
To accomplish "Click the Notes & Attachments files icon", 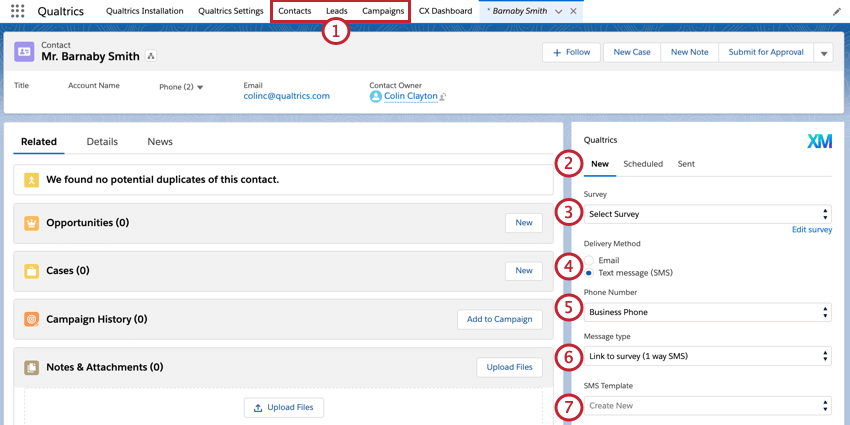I will click(x=31, y=368).
